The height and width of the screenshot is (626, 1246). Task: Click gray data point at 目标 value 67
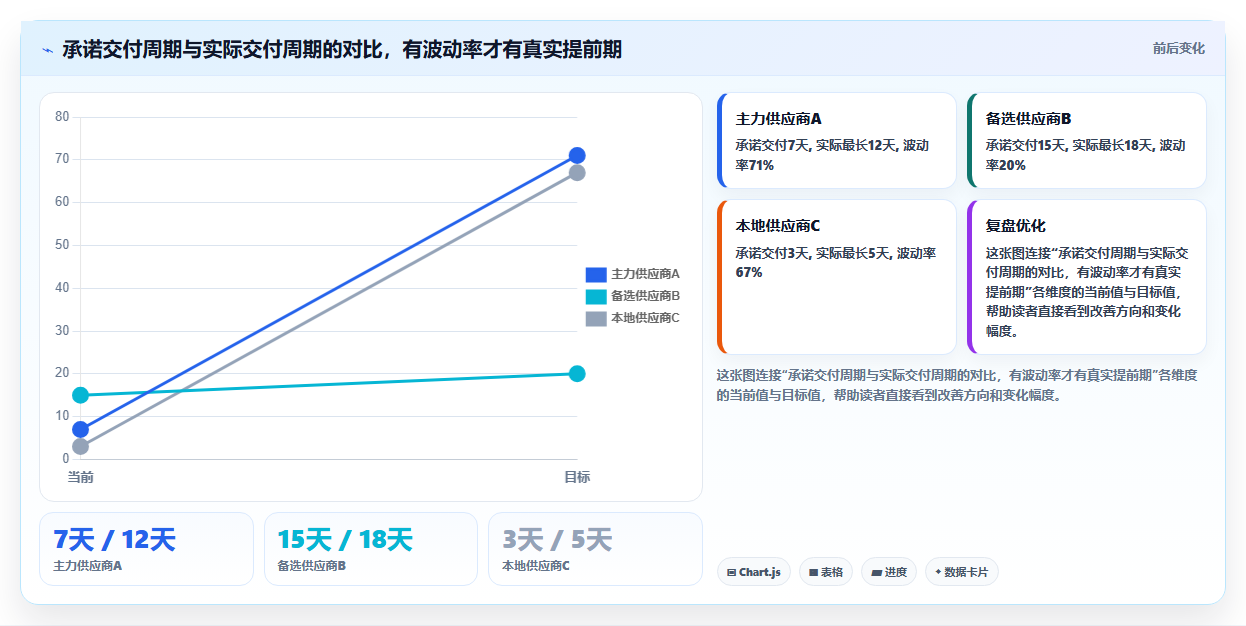tap(577, 173)
